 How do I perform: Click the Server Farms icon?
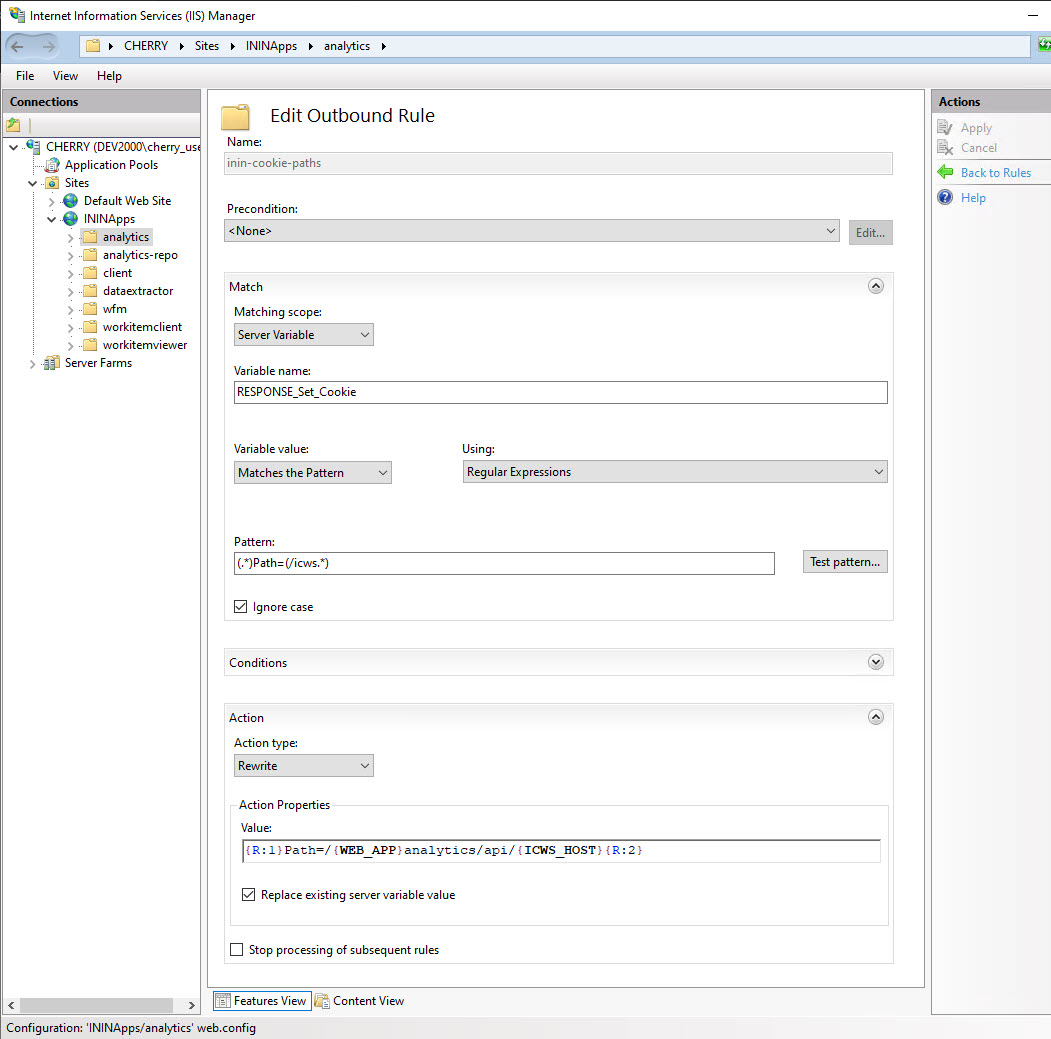[51, 363]
